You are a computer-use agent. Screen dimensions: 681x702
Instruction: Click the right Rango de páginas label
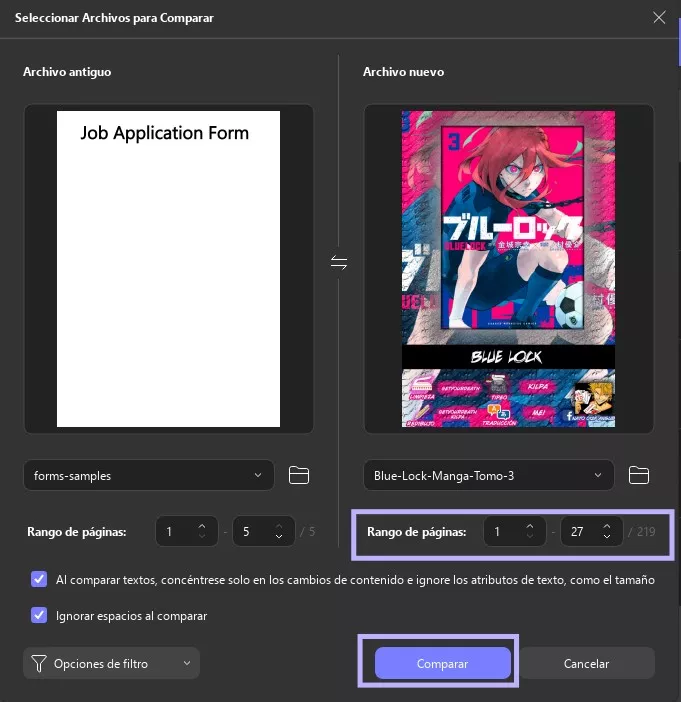417,531
